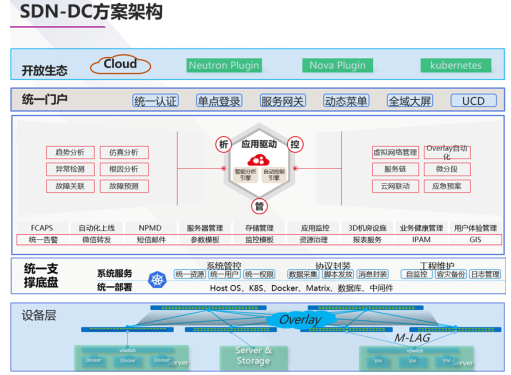This screenshot has height=375, width=511.
Task: Click the circled 控 icon
Action: tap(295, 144)
